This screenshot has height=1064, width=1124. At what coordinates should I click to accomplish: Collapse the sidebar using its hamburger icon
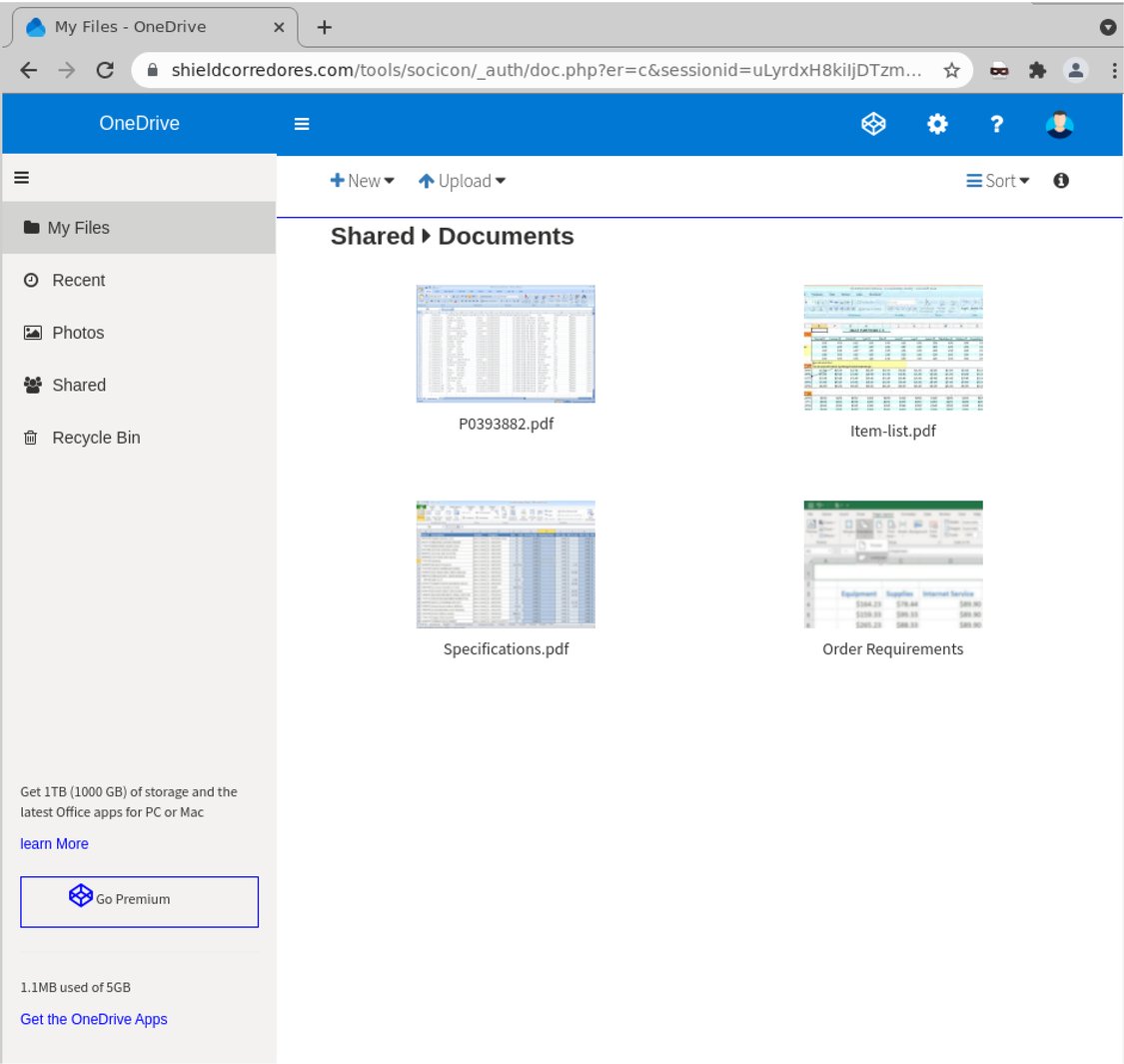21,178
